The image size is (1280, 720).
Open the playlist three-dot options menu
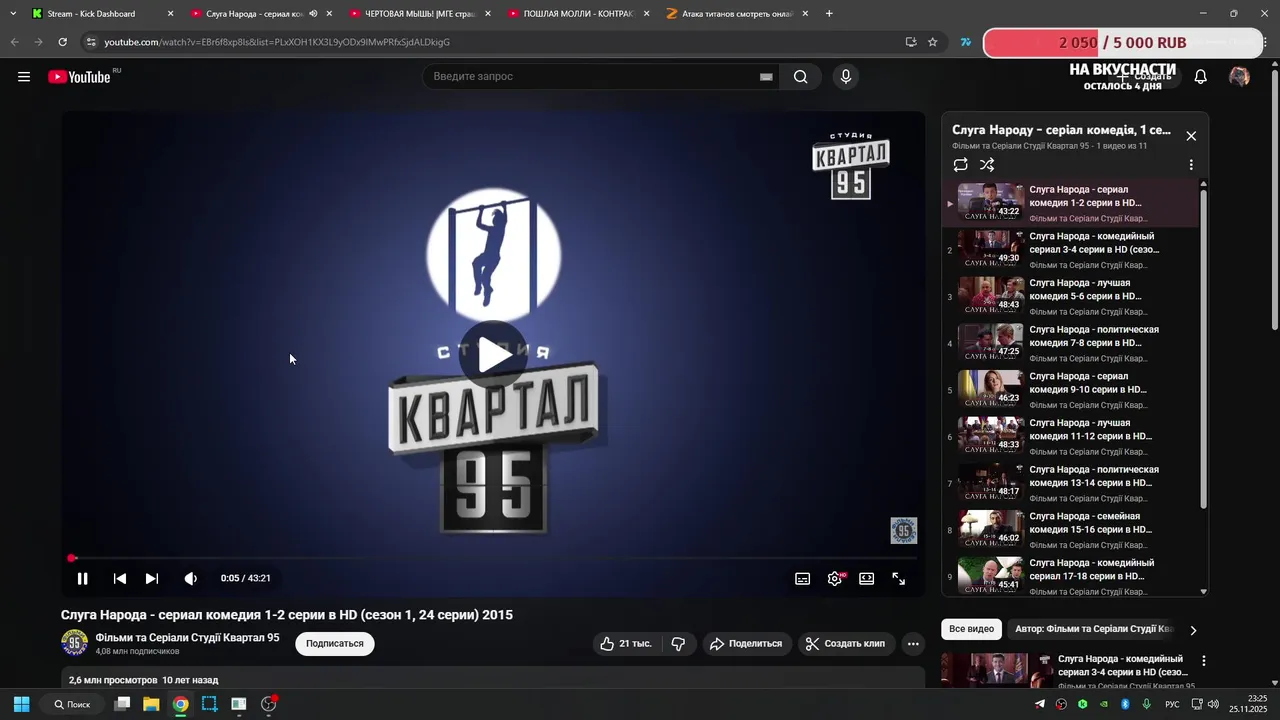click(1191, 165)
